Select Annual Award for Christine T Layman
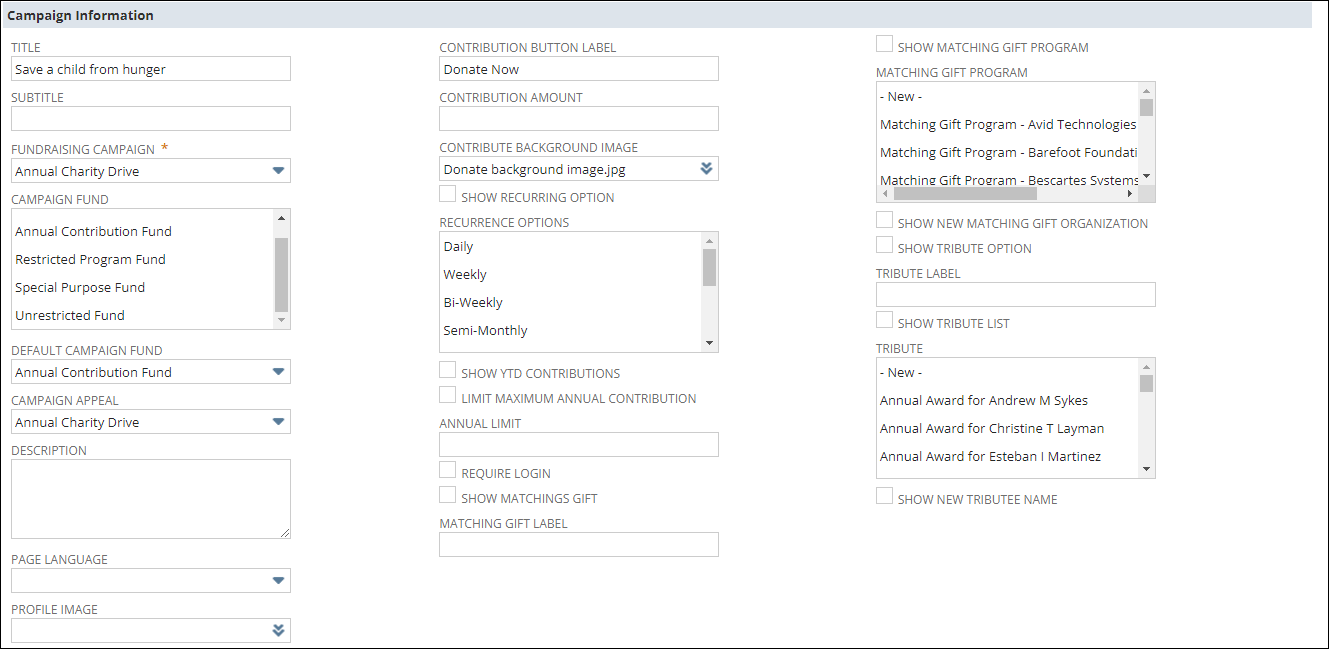The image size is (1329, 649). [x=990, y=428]
